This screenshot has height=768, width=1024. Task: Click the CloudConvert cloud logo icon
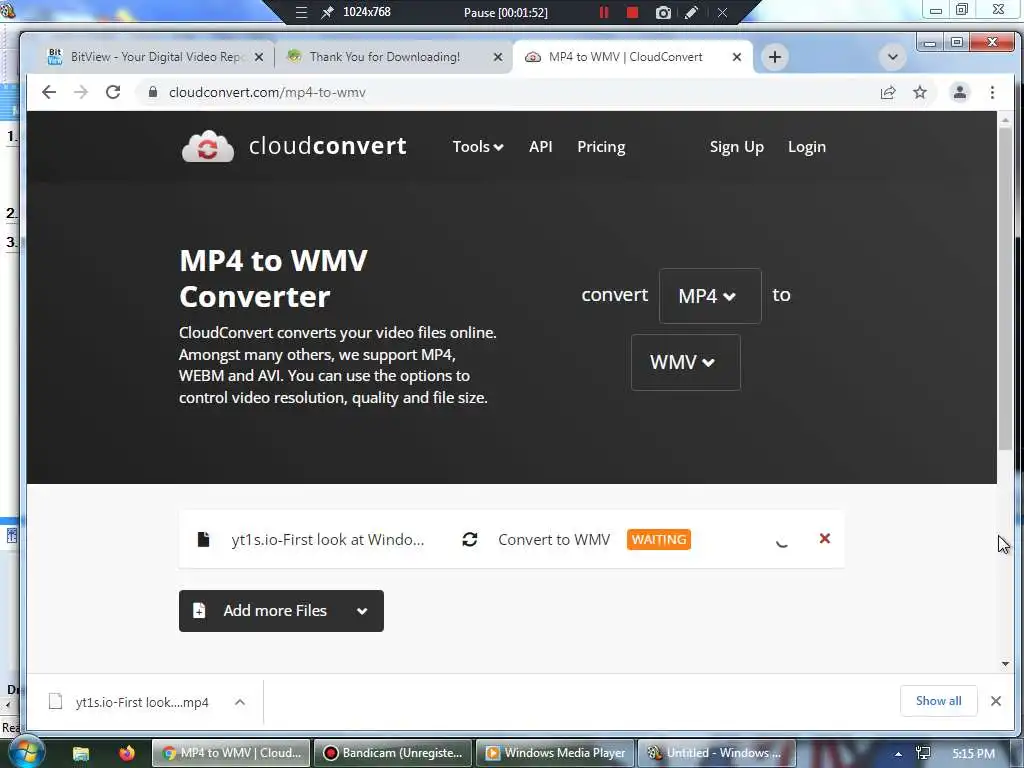pyautogui.click(x=208, y=146)
